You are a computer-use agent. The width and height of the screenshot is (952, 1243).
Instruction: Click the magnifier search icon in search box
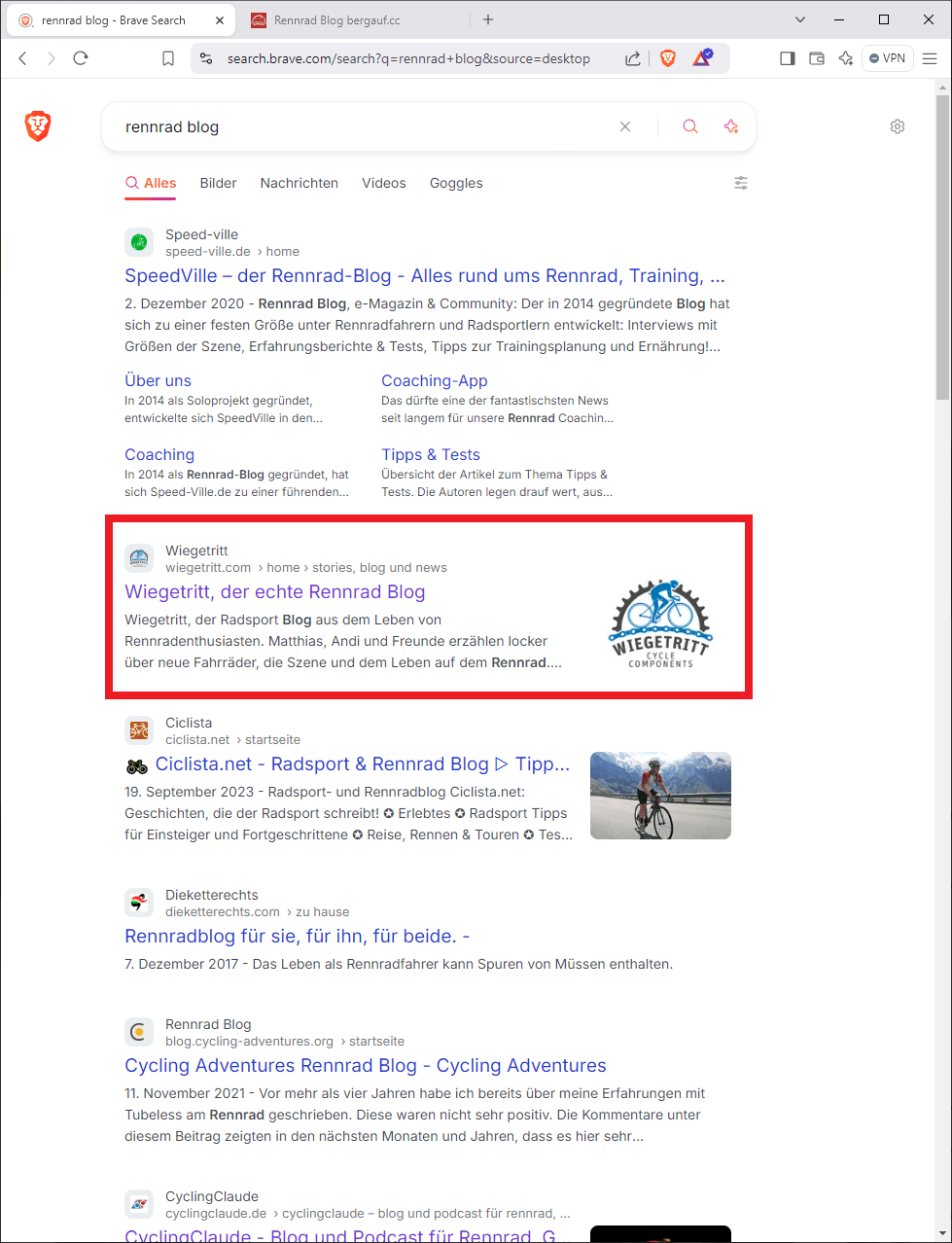tap(689, 126)
